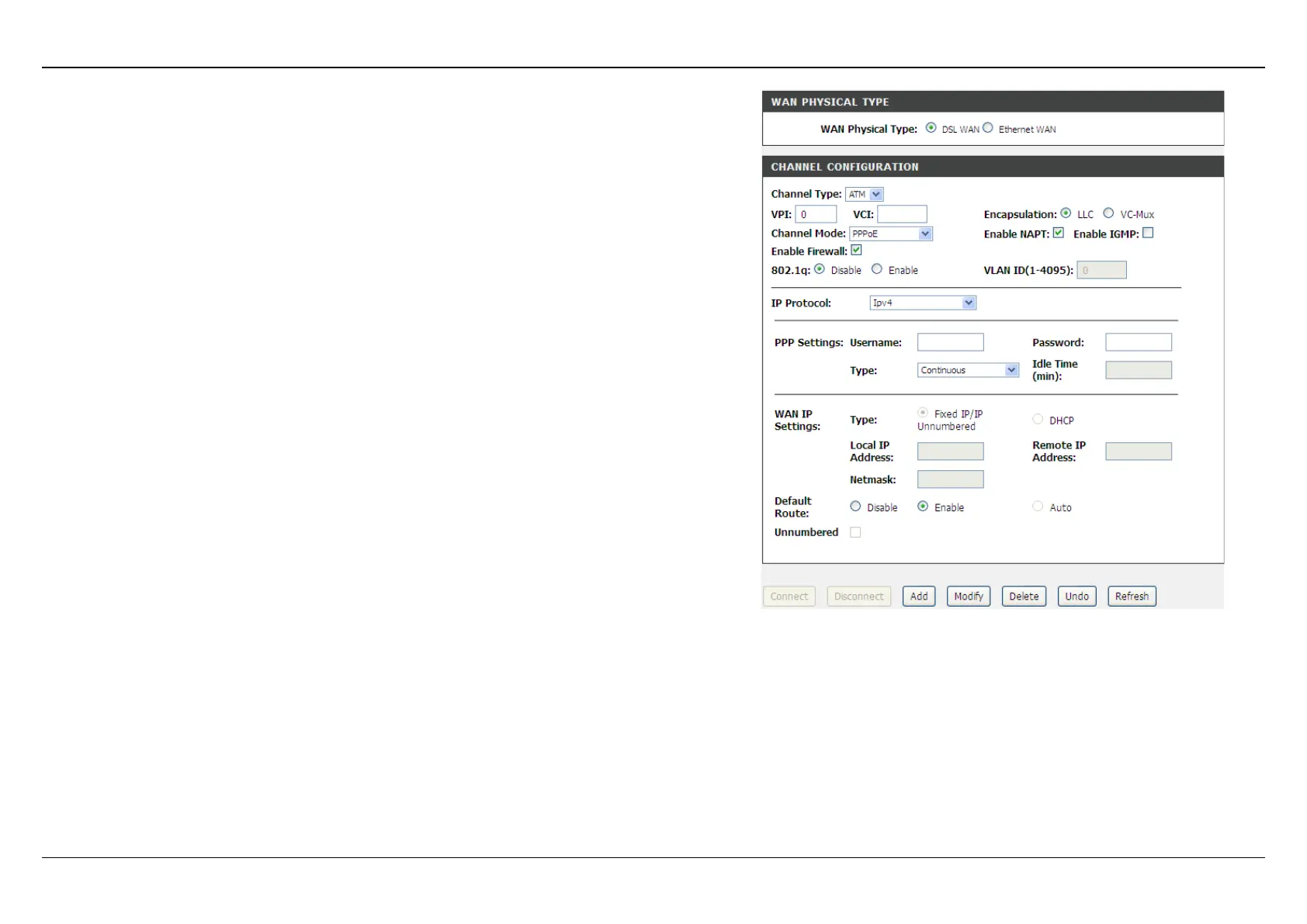This screenshot has height=924, width=1307.
Task: Toggle Enable IGMP checkbox
Action: 1148,233
